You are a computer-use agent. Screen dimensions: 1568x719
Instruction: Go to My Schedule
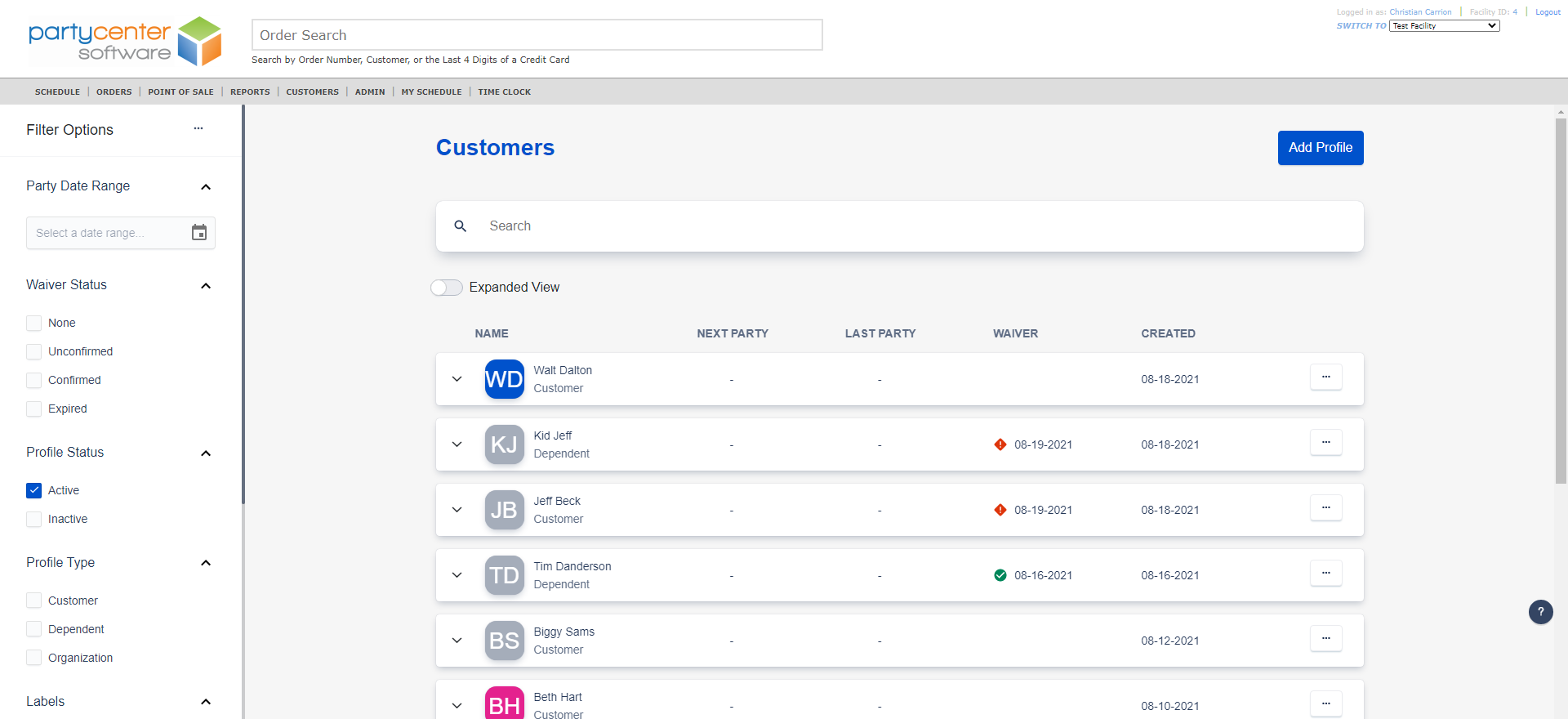pos(431,92)
